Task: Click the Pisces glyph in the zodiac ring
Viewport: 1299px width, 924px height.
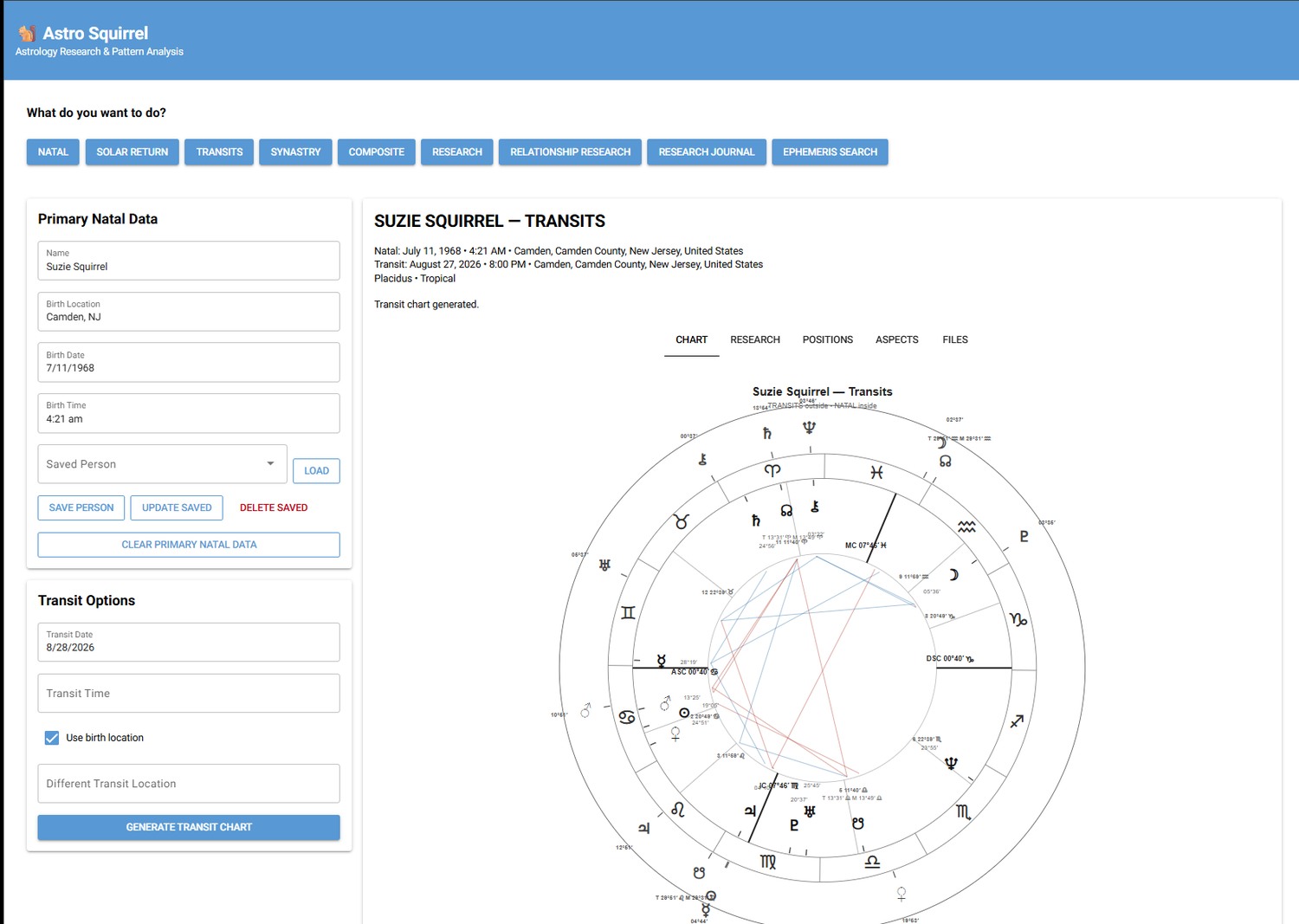Action: tap(876, 472)
